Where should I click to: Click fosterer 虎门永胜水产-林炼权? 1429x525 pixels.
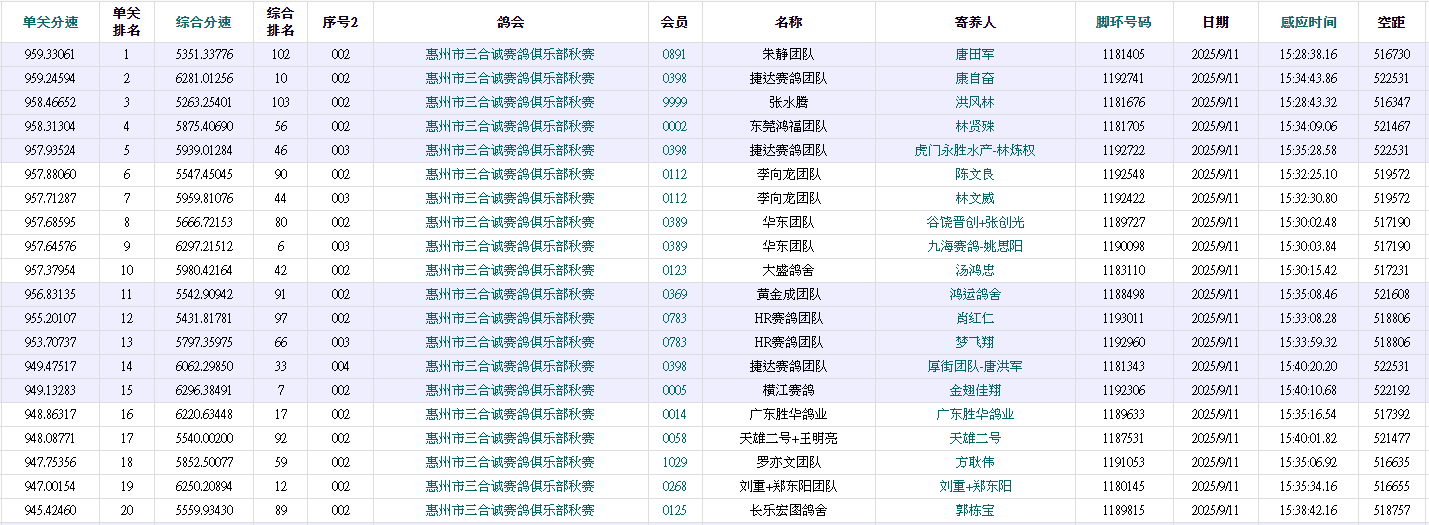pos(974,150)
